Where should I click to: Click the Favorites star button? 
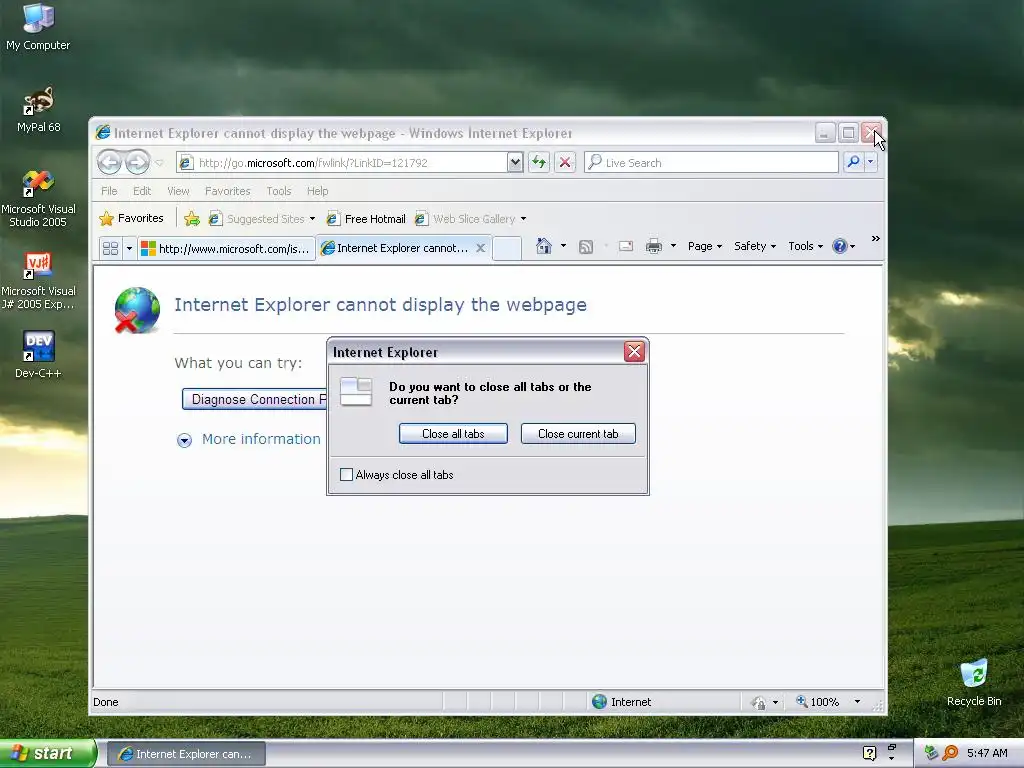tap(131, 218)
